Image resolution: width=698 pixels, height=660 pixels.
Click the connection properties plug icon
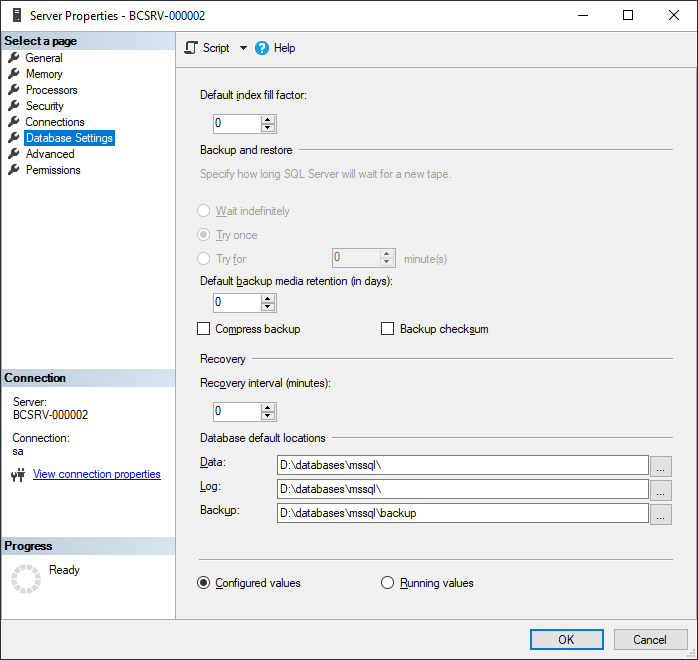[18, 475]
